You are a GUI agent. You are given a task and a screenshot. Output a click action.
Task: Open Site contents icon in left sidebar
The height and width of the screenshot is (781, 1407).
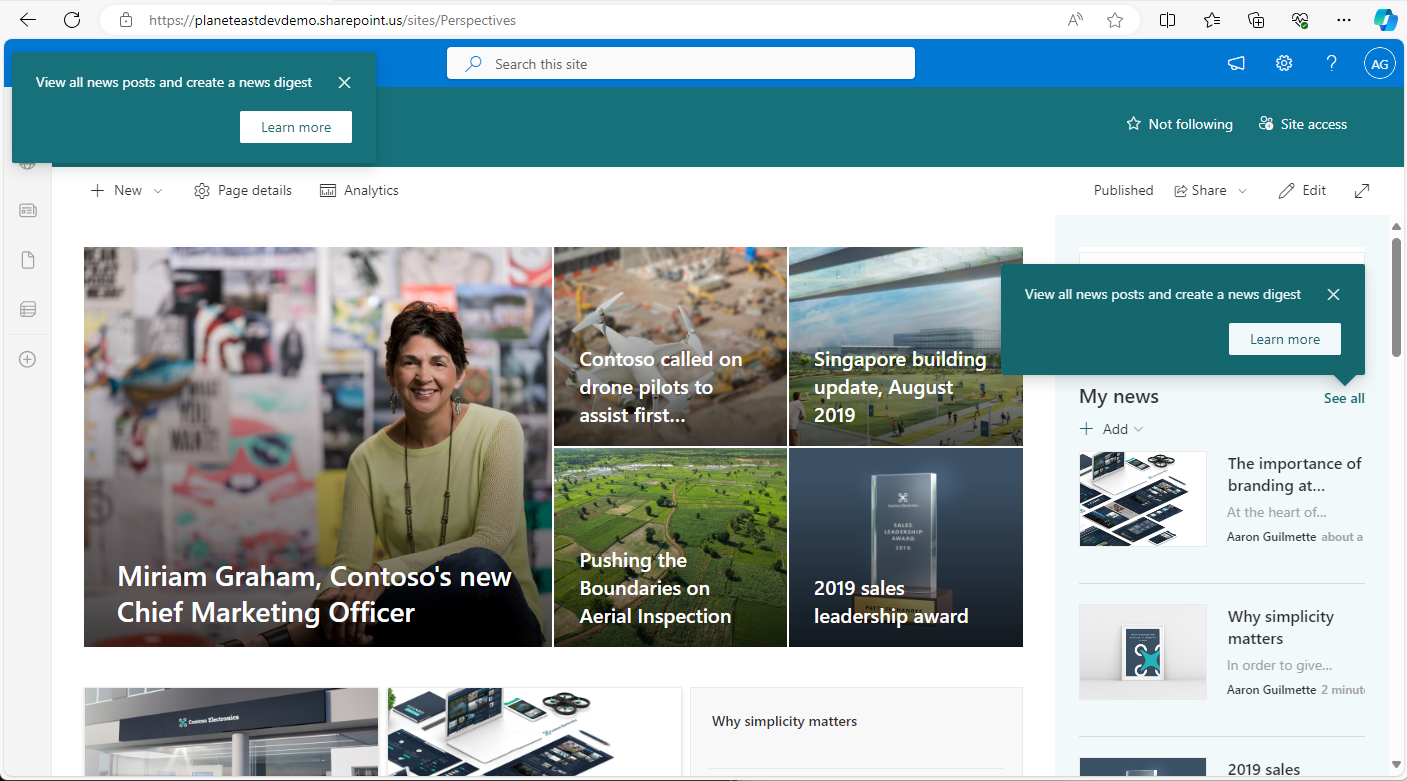[27, 309]
